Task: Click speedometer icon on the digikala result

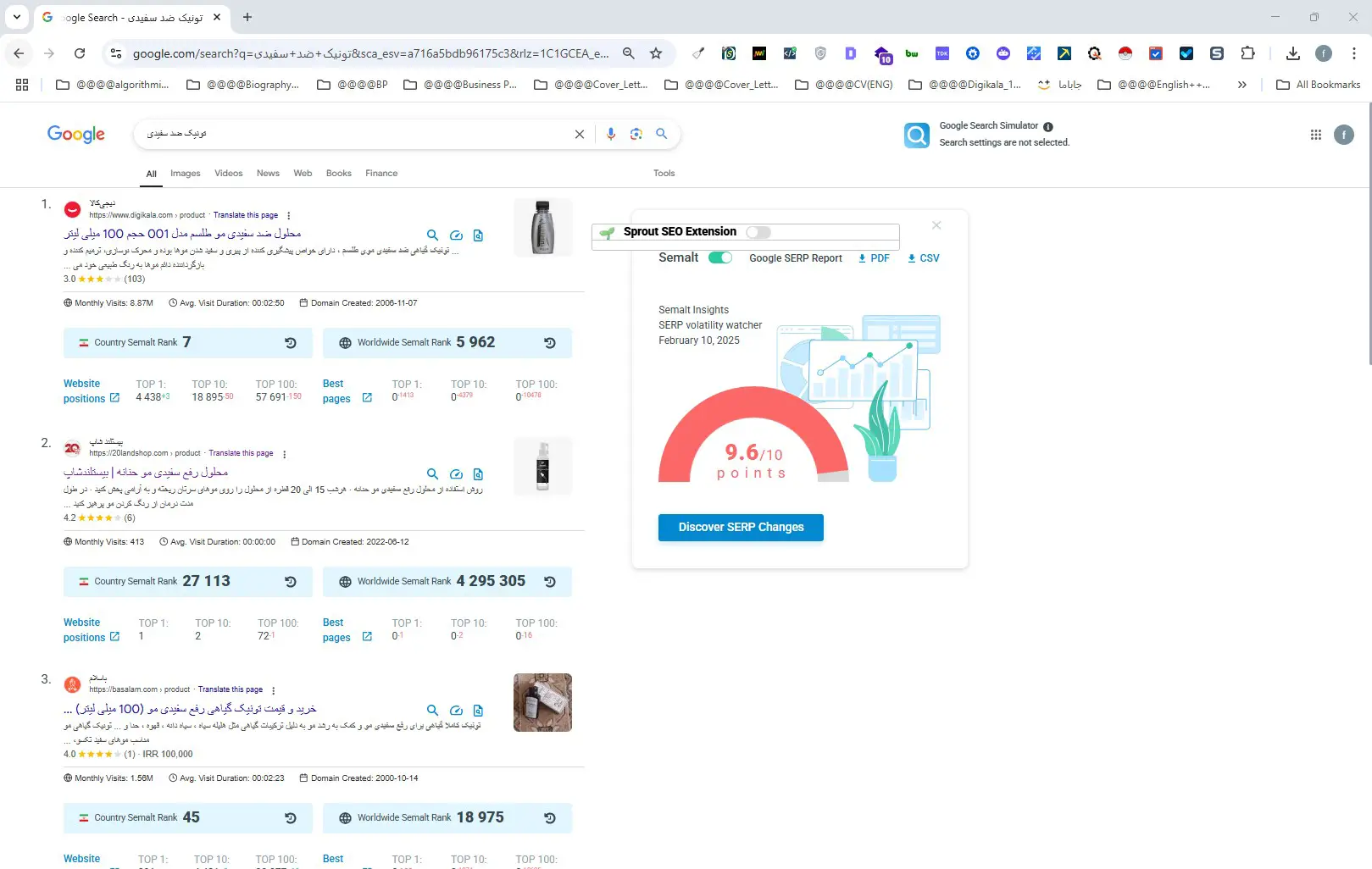Action: point(456,235)
